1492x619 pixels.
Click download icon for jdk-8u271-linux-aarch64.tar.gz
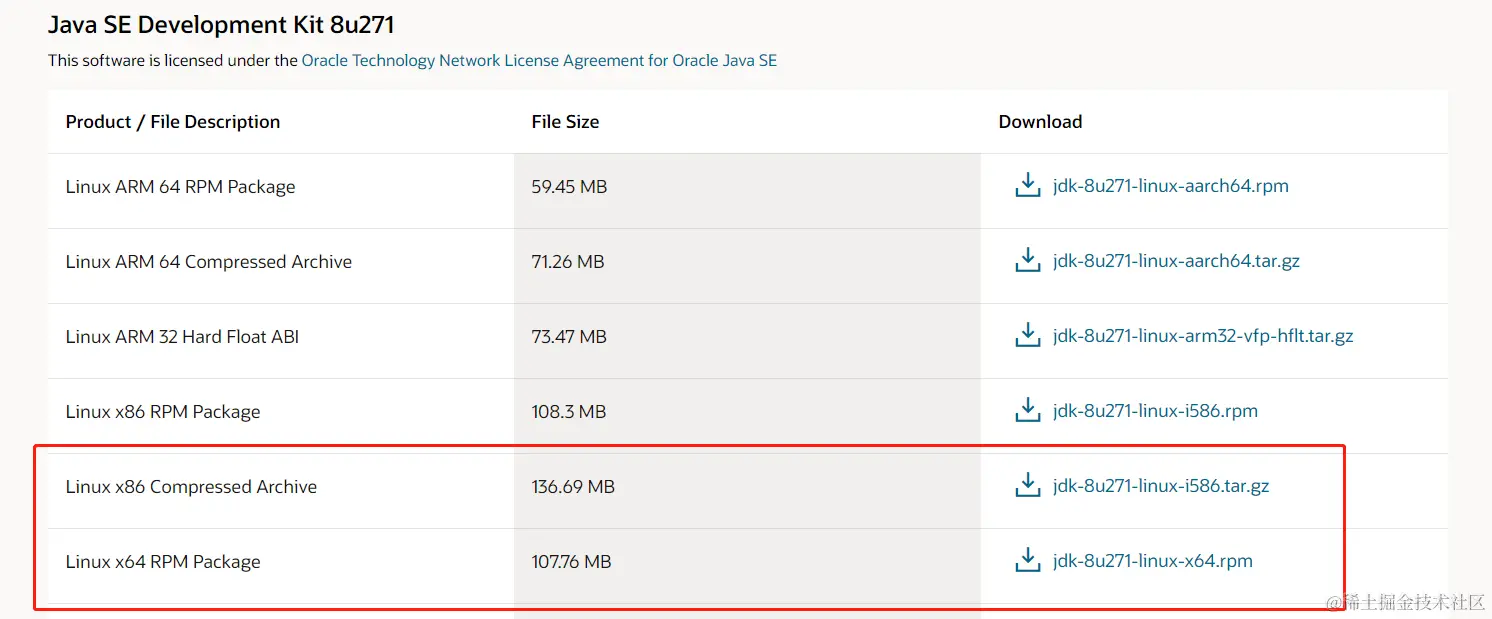(x=1028, y=261)
